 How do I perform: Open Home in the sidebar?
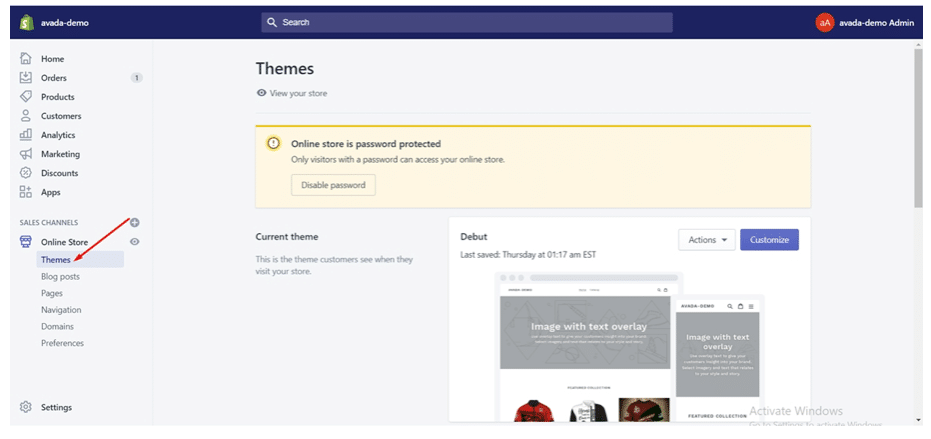(52, 59)
